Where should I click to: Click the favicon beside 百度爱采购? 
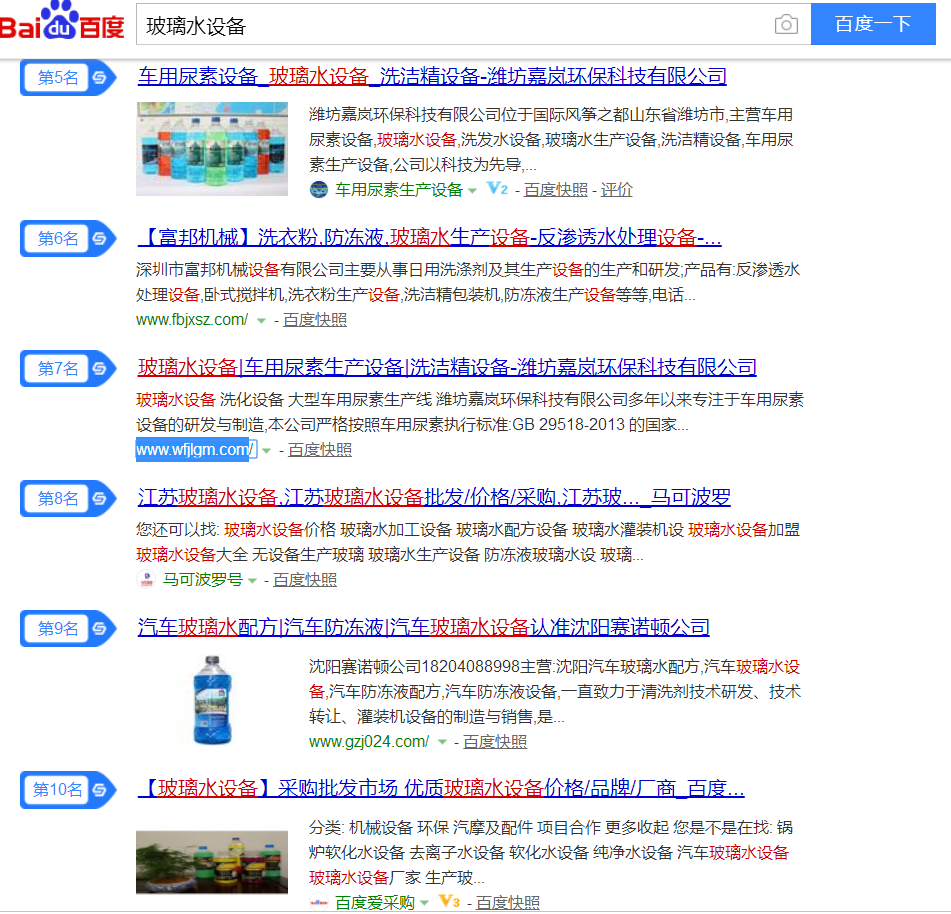tap(318, 902)
